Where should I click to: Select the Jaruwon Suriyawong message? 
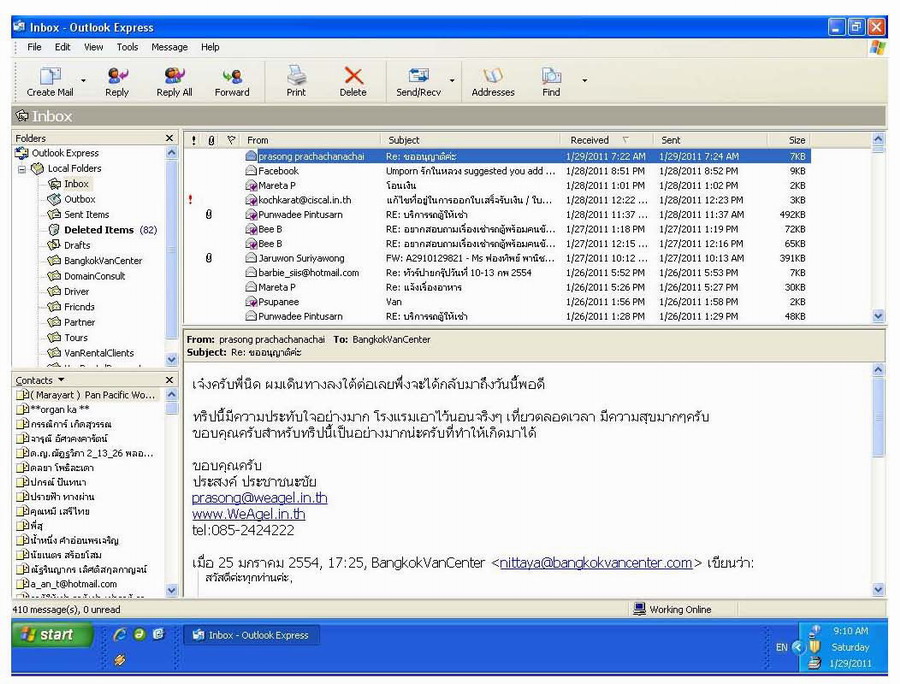497,258
